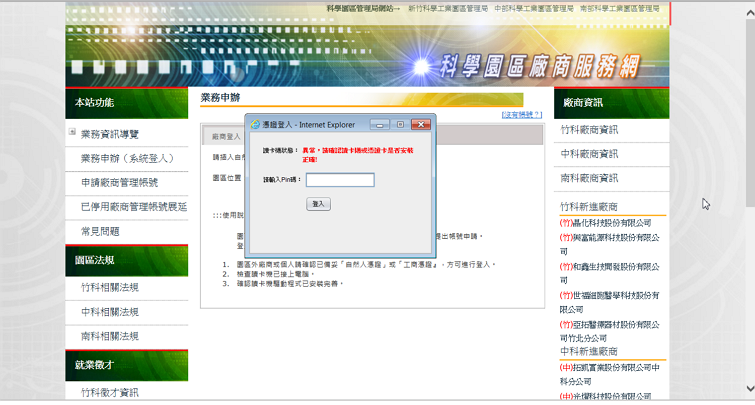Open 竹科徵才資訊 link

tap(110, 392)
